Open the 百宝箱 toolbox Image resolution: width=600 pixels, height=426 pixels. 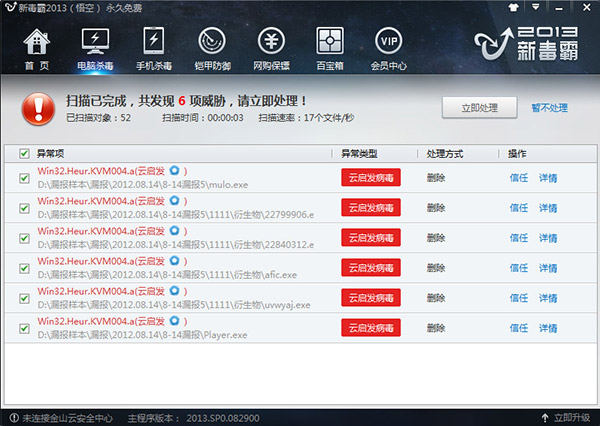point(330,49)
